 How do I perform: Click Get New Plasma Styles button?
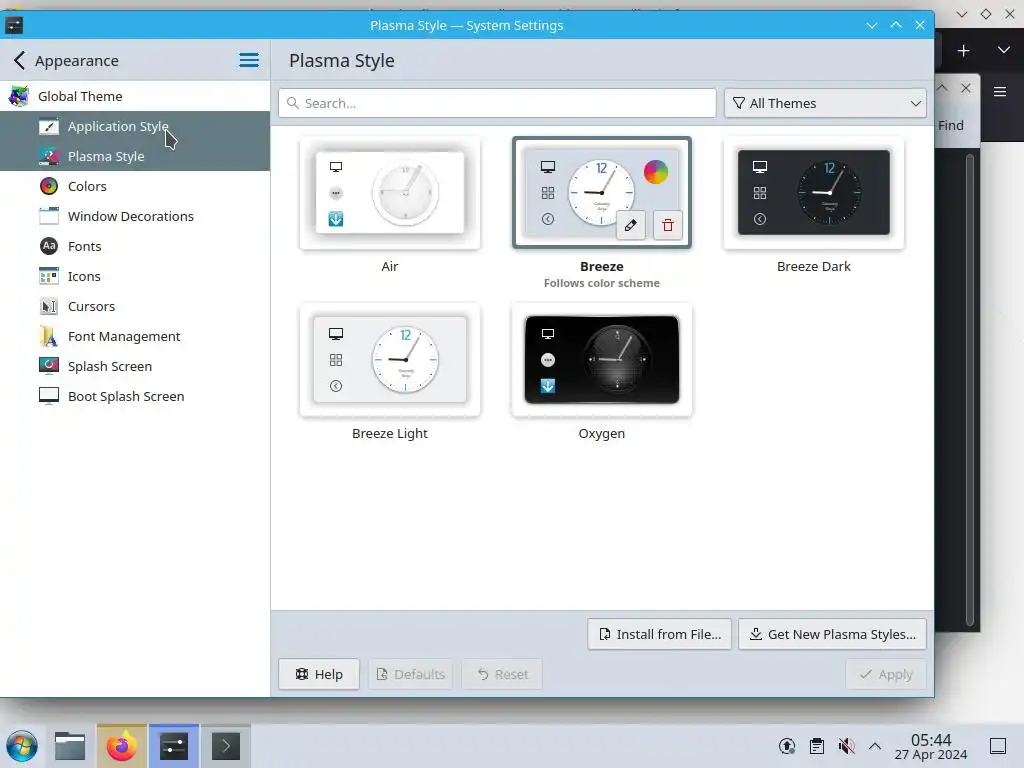pyautogui.click(x=832, y=634)
